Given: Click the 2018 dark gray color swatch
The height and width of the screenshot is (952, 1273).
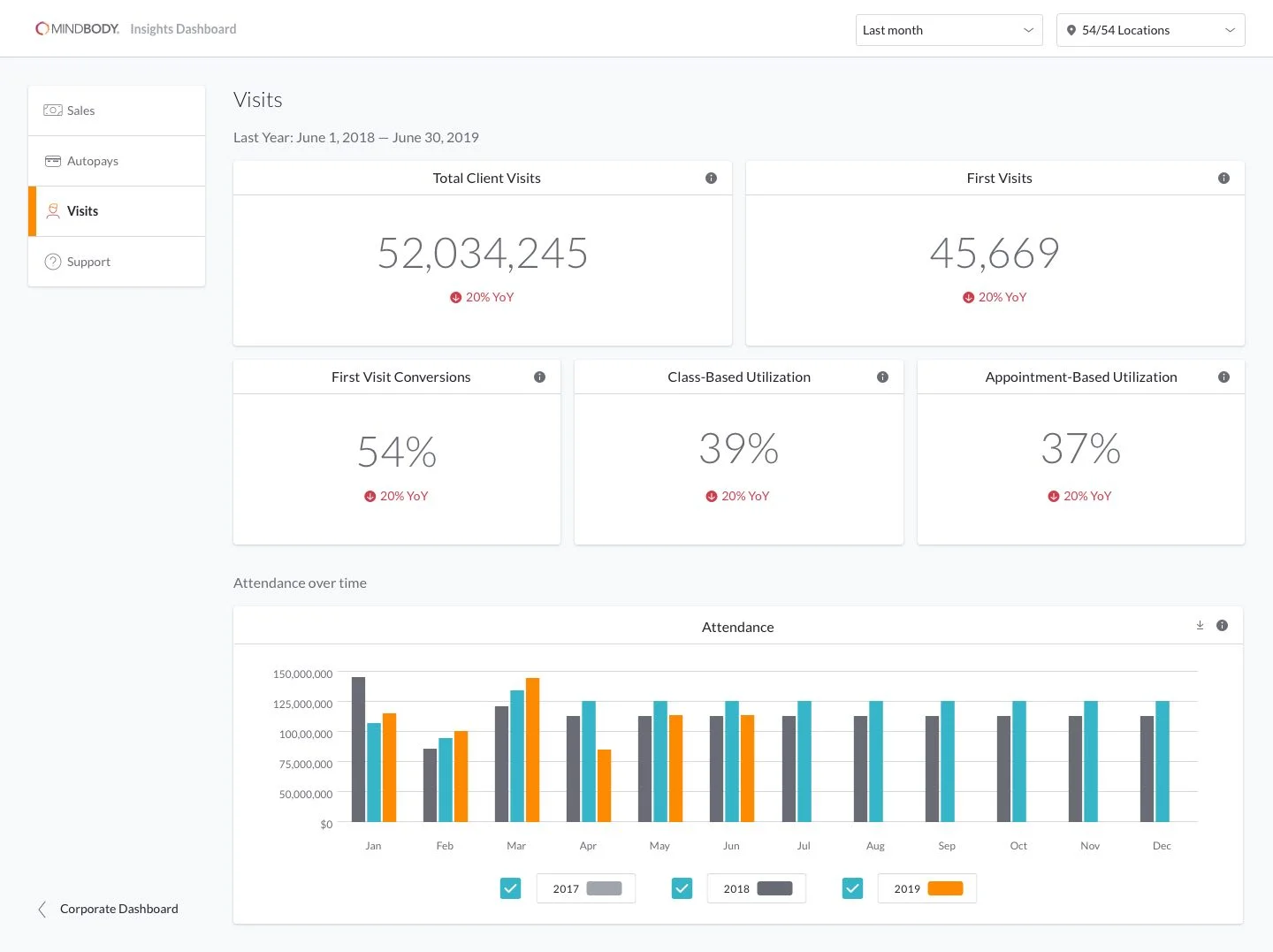Looking at the screenshot, I should (x=775, y=888).
